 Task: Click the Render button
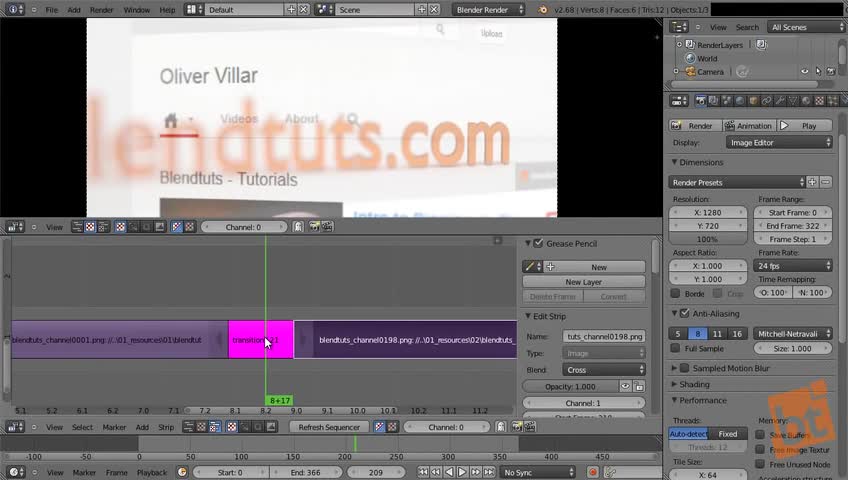pyautogui.click(x=695, y=126)
